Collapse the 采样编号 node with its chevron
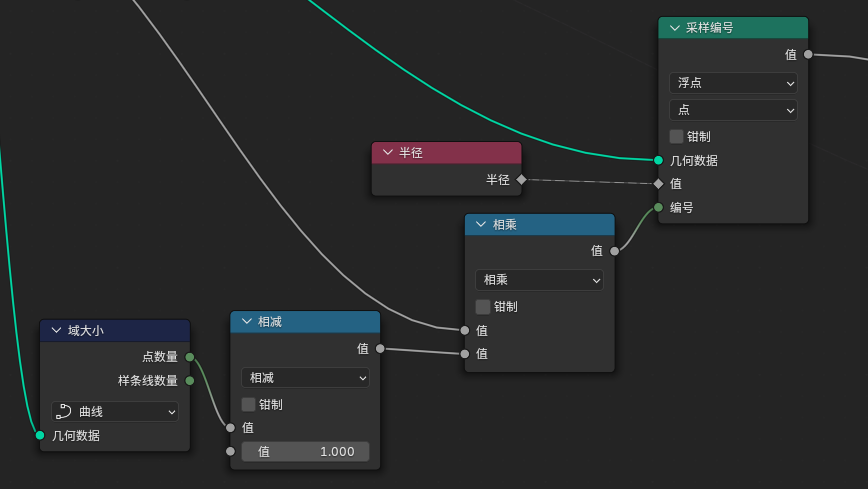The width and height of the screenshot is (868, 489). pyautogui.click(x=675, y=28)
